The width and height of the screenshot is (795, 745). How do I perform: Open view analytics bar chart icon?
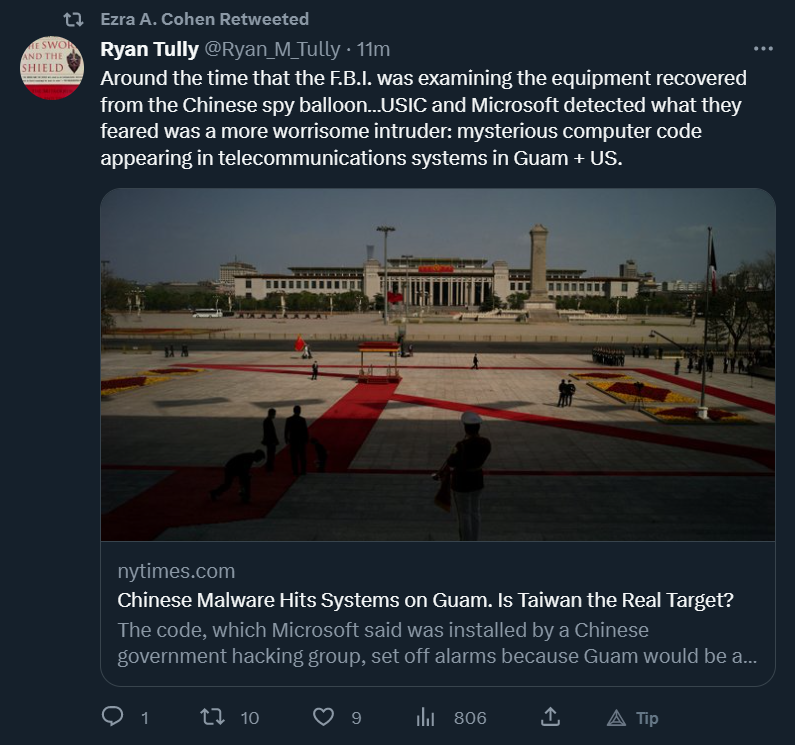pos(426,717)
